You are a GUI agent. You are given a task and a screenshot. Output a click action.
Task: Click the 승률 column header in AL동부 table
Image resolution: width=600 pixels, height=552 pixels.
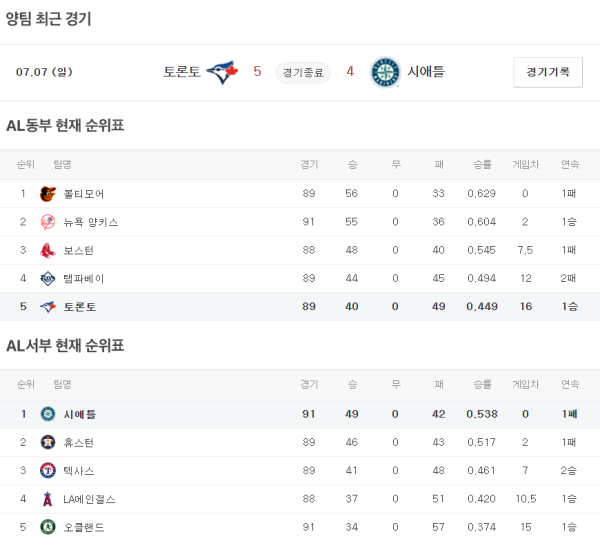click(x=482, y=164)
